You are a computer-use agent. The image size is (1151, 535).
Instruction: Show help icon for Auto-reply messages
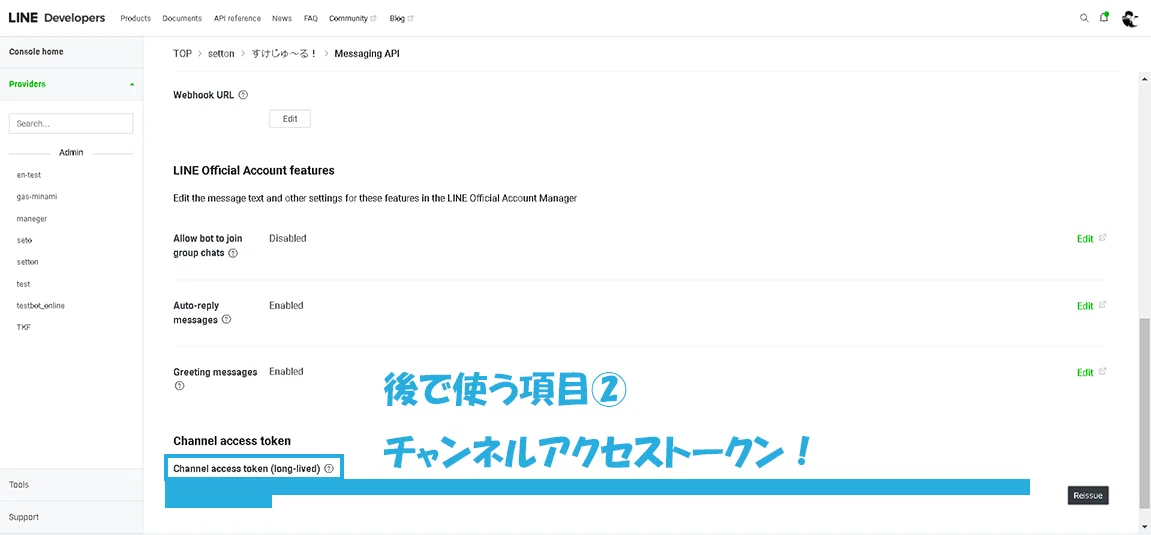(226, 320)
